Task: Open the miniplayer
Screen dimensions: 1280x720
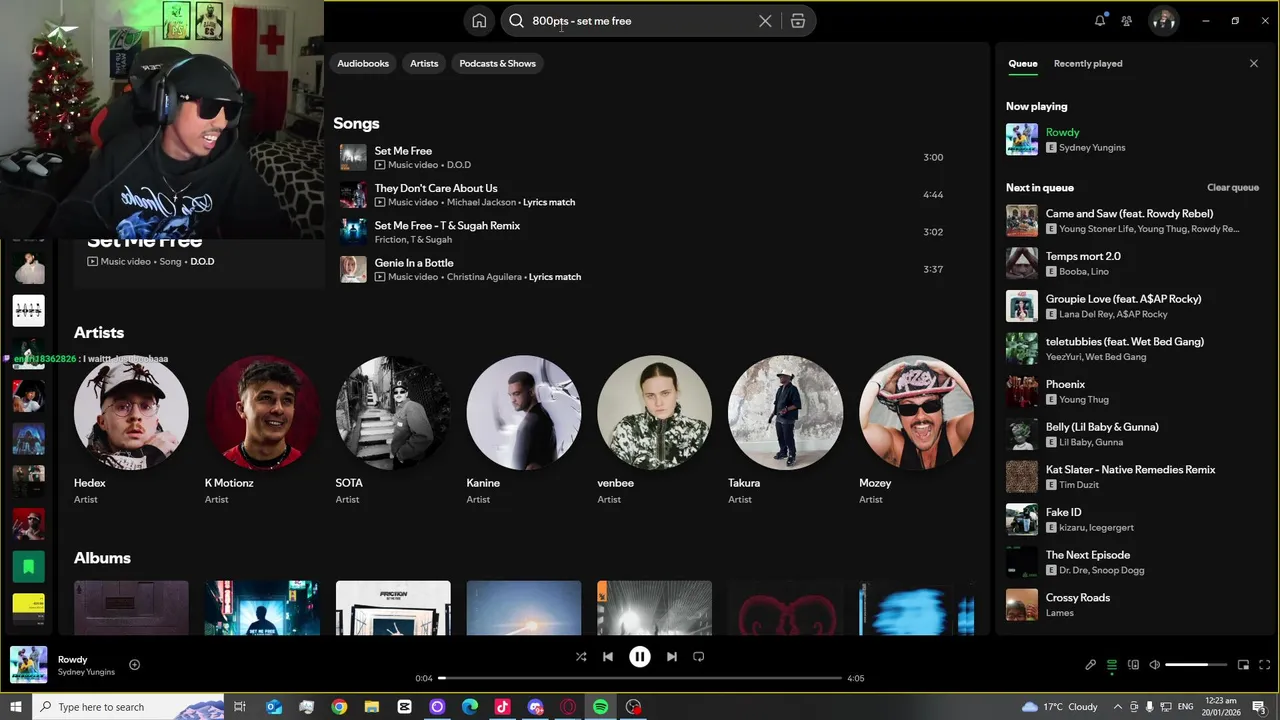Action: click(1243, 665)
